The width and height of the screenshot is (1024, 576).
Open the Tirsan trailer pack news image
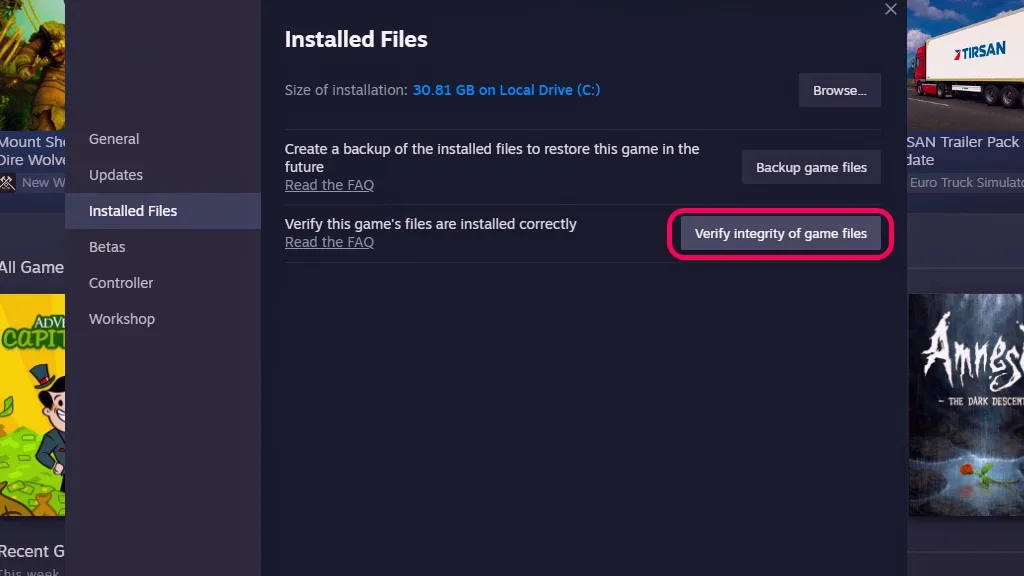click(x=965, y=65)
